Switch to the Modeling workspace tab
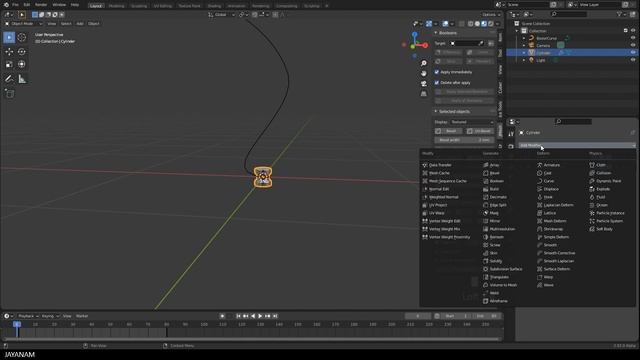This screenshot has width=640, height=360. click(x=116, y=6)
